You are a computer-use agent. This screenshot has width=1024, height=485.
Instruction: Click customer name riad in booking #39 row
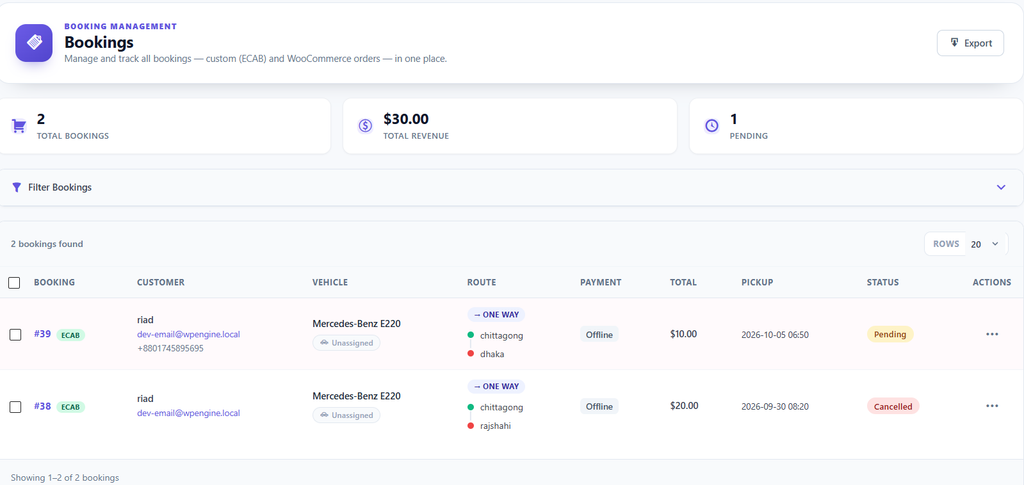[145, 320]
